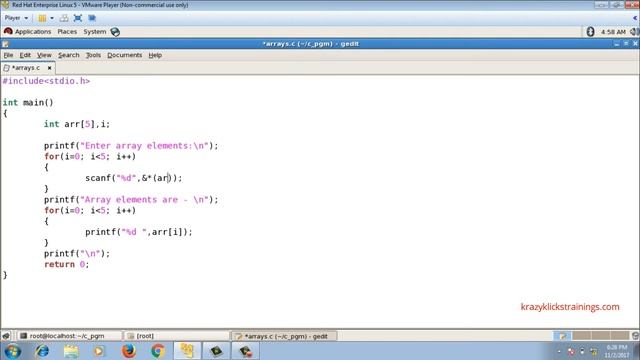
Task: Click the VMware pause/suspend icon
Action: pyautogui.click(x=42, y=18)
